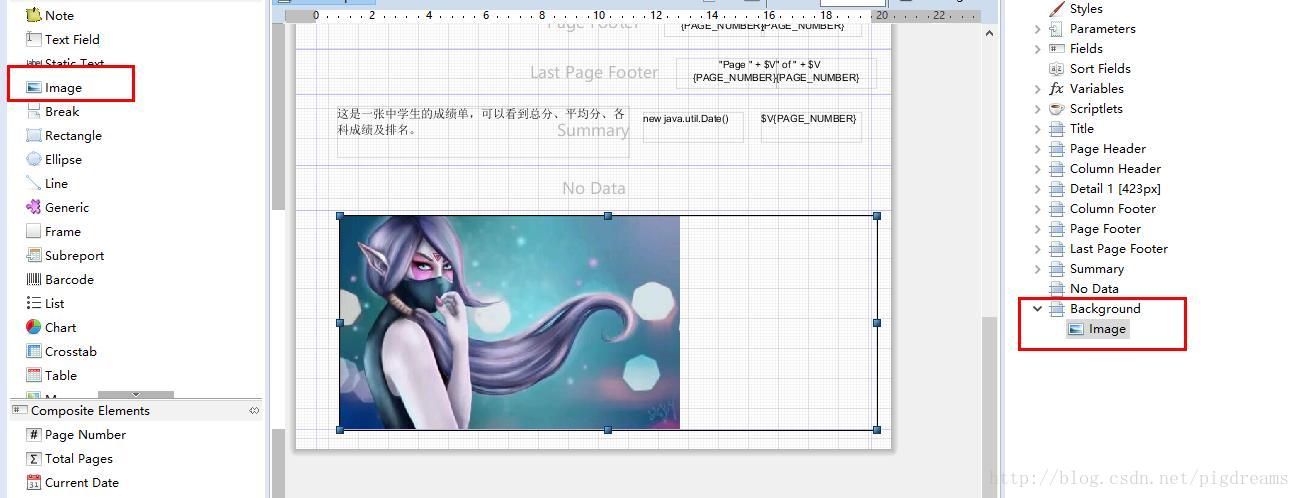Choose the Current Date composite element
This screenshot has height=498, width=1300.
tap(72, 482)
